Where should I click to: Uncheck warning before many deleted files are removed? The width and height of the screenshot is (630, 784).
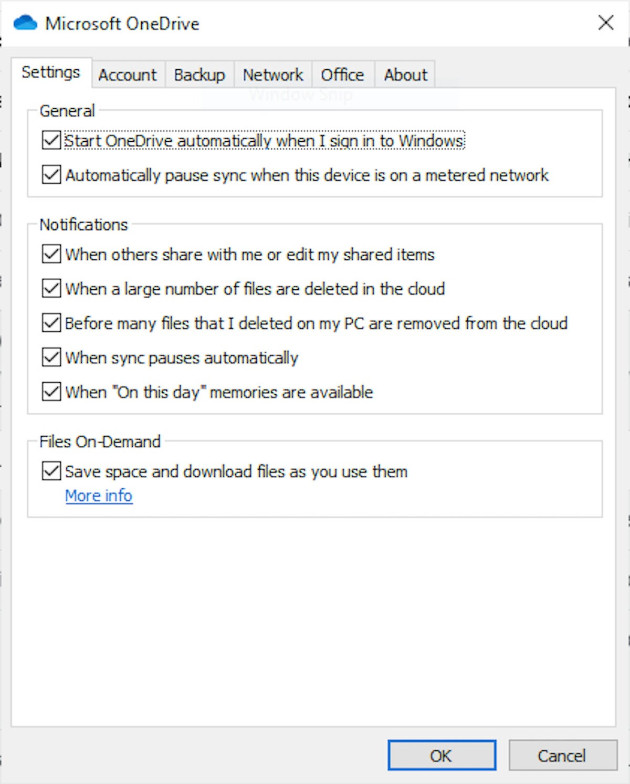coord(52,323)
